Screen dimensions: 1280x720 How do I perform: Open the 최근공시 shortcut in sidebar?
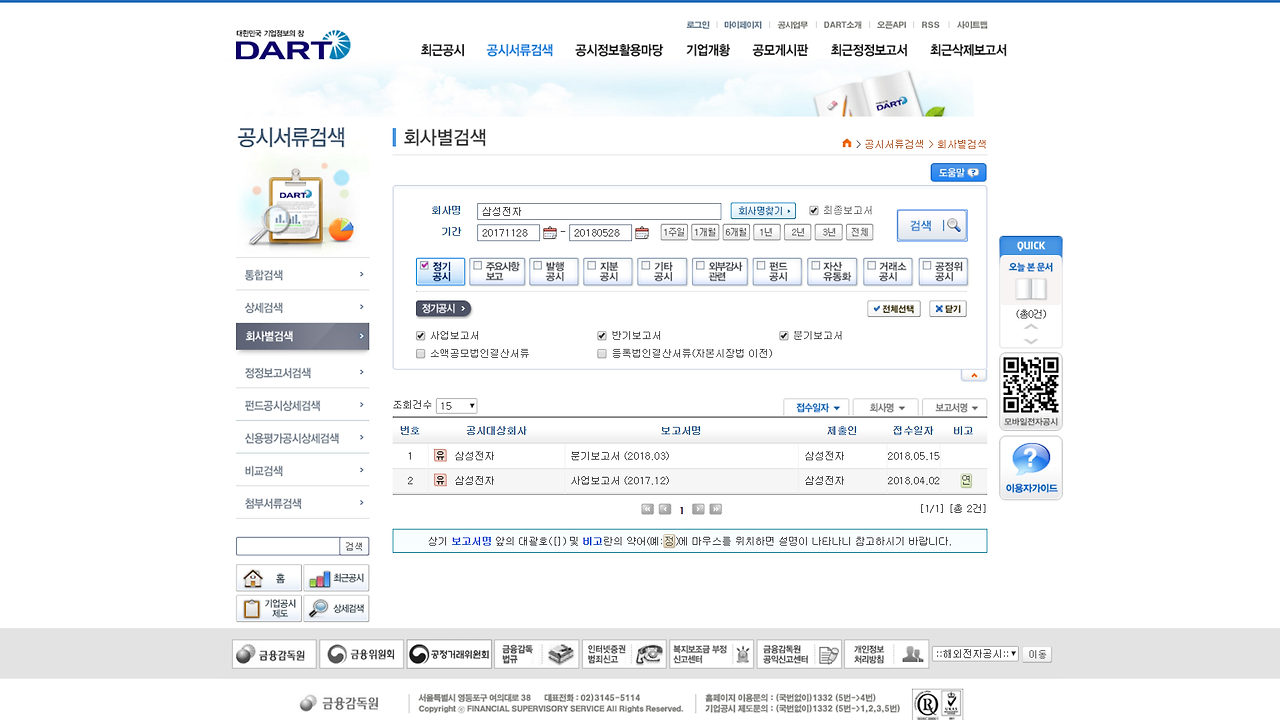pyautogui.click(x=336, y=578)
